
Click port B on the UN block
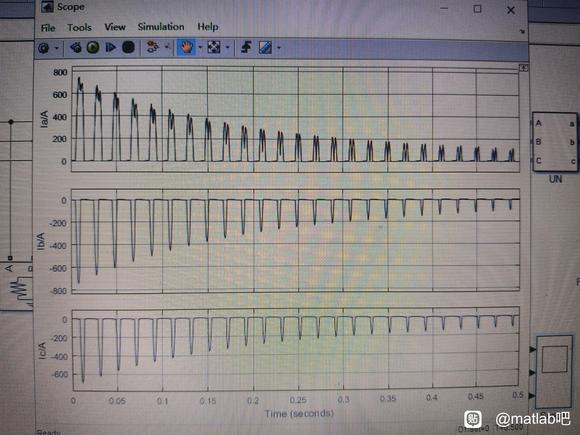[x=538, y=142]
